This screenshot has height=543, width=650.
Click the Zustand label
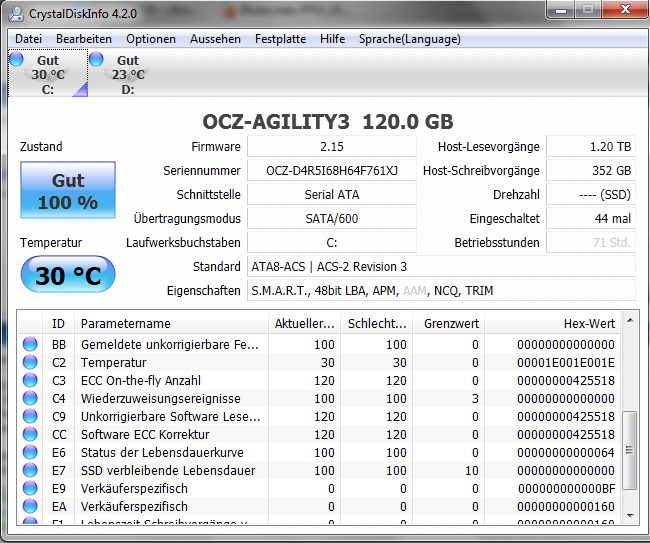(x=41, y=146)
